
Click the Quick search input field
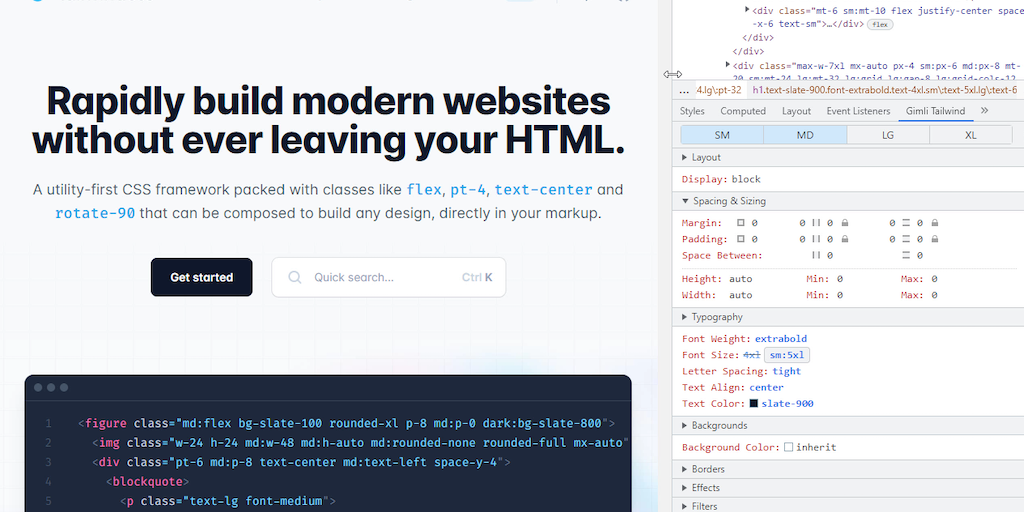(389, 278)
